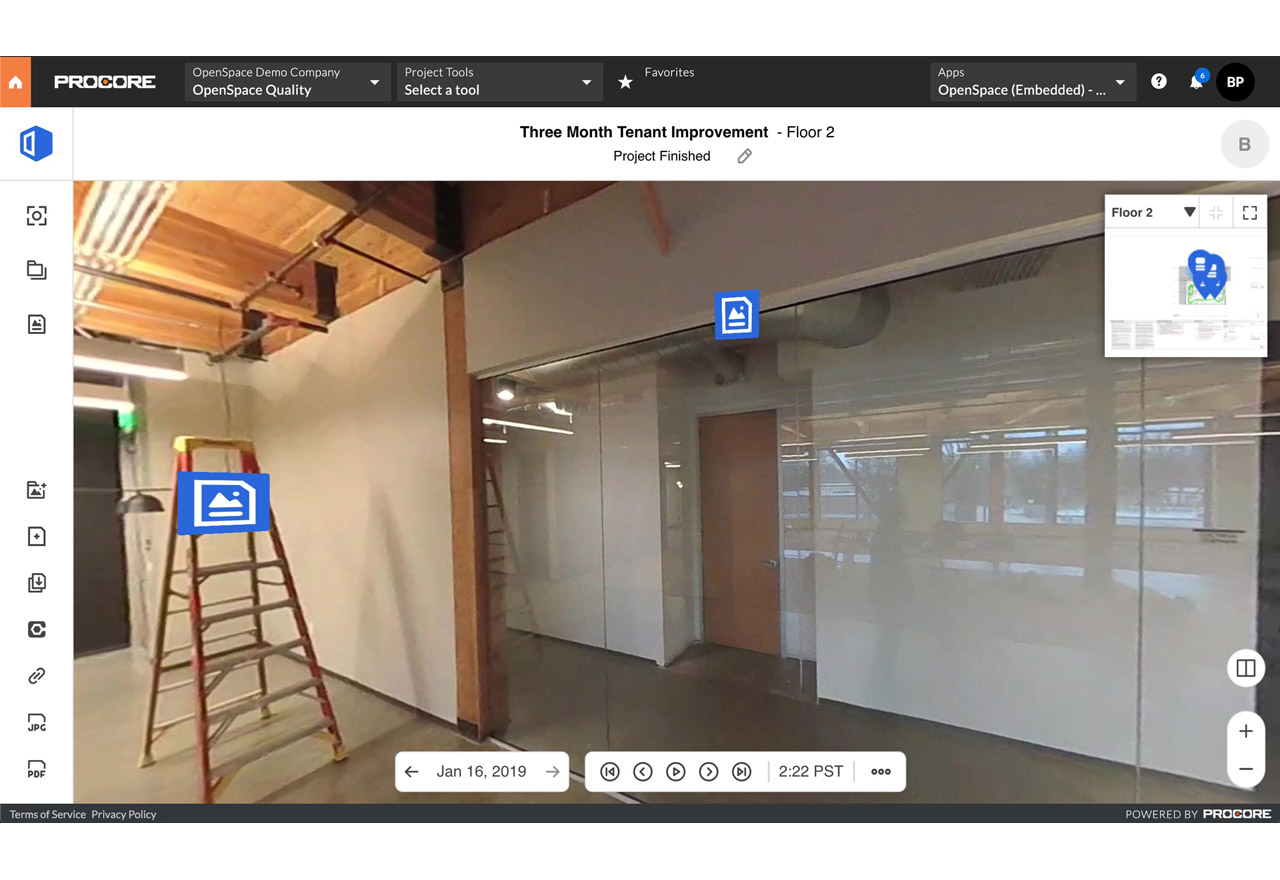Open the OpenSpace logo in sidebar

click(36, 144)
